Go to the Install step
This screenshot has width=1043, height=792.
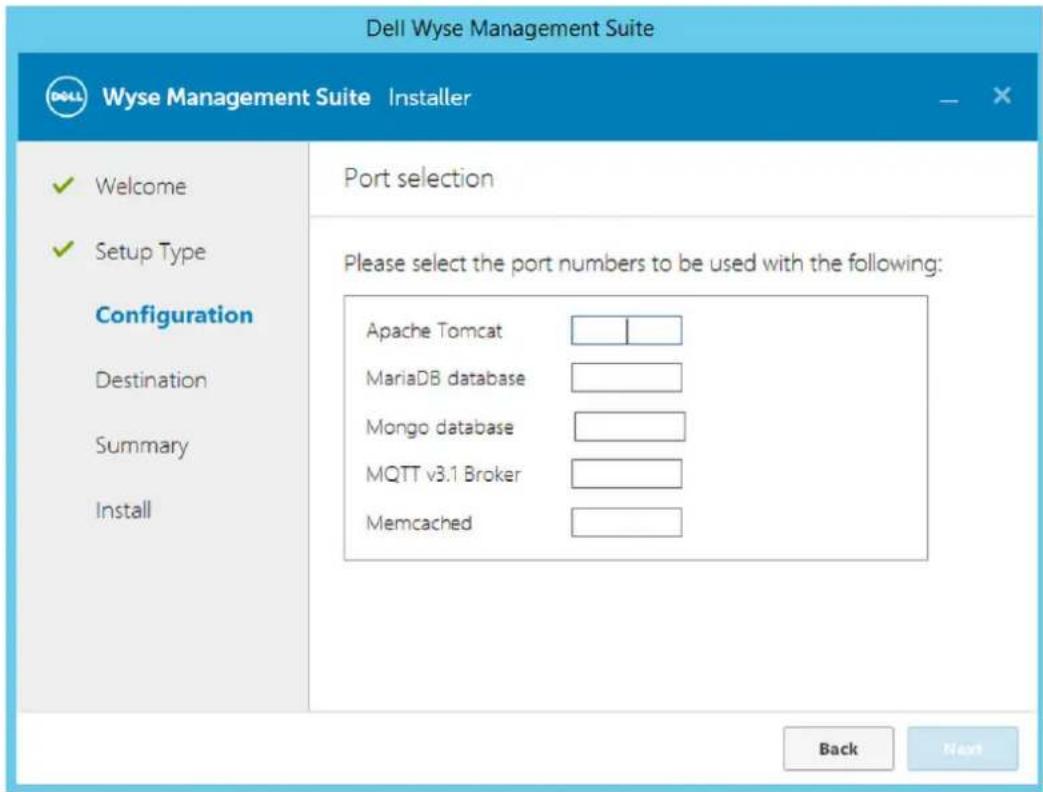pos(123,511)
